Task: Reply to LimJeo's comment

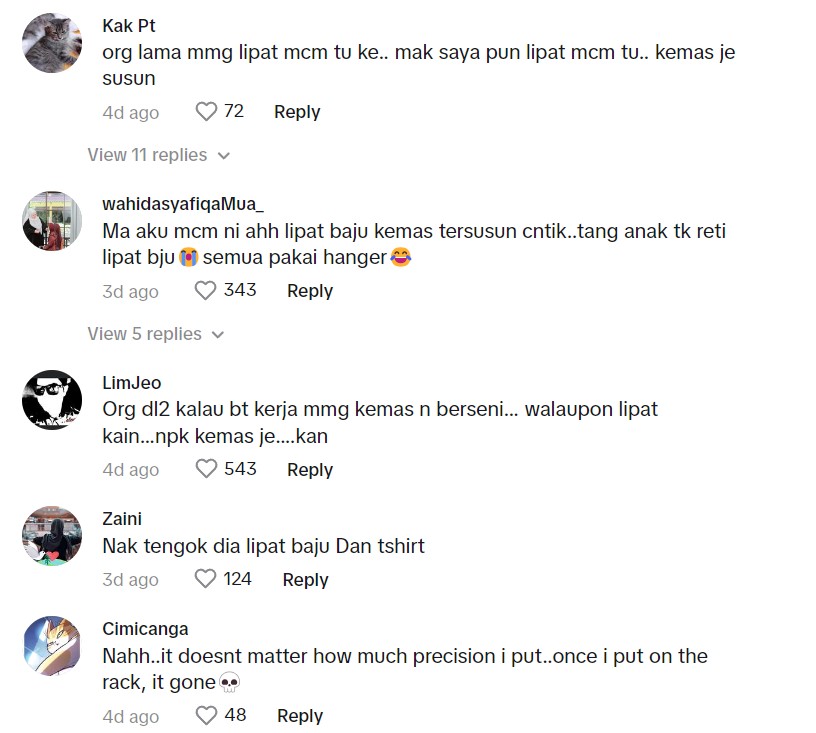Action: click(x=309, y=469)
